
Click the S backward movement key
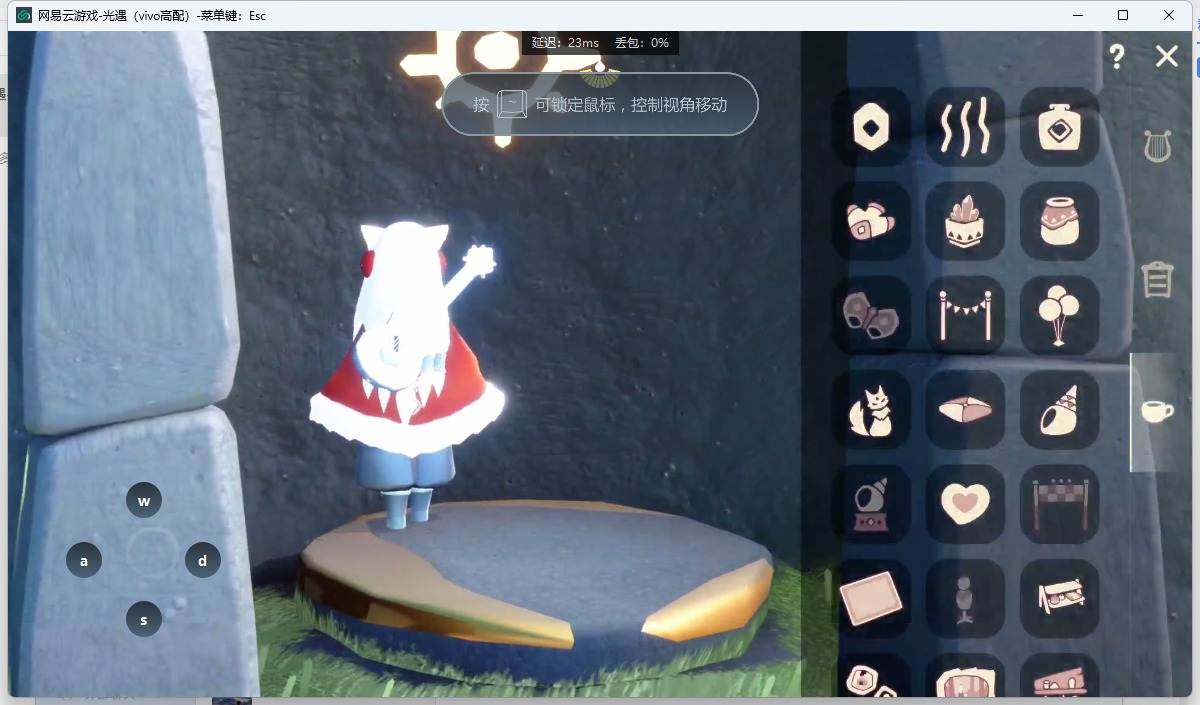144,620
